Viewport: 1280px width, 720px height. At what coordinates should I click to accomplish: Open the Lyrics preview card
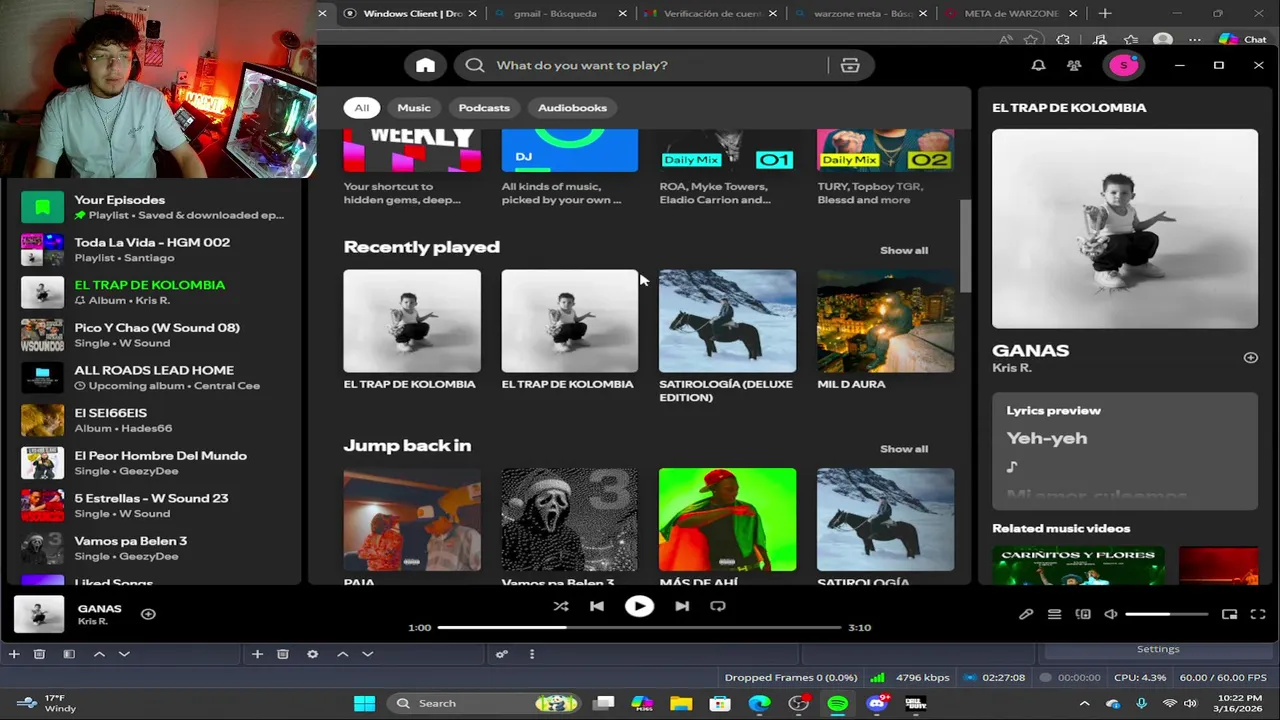[1125, 450]
